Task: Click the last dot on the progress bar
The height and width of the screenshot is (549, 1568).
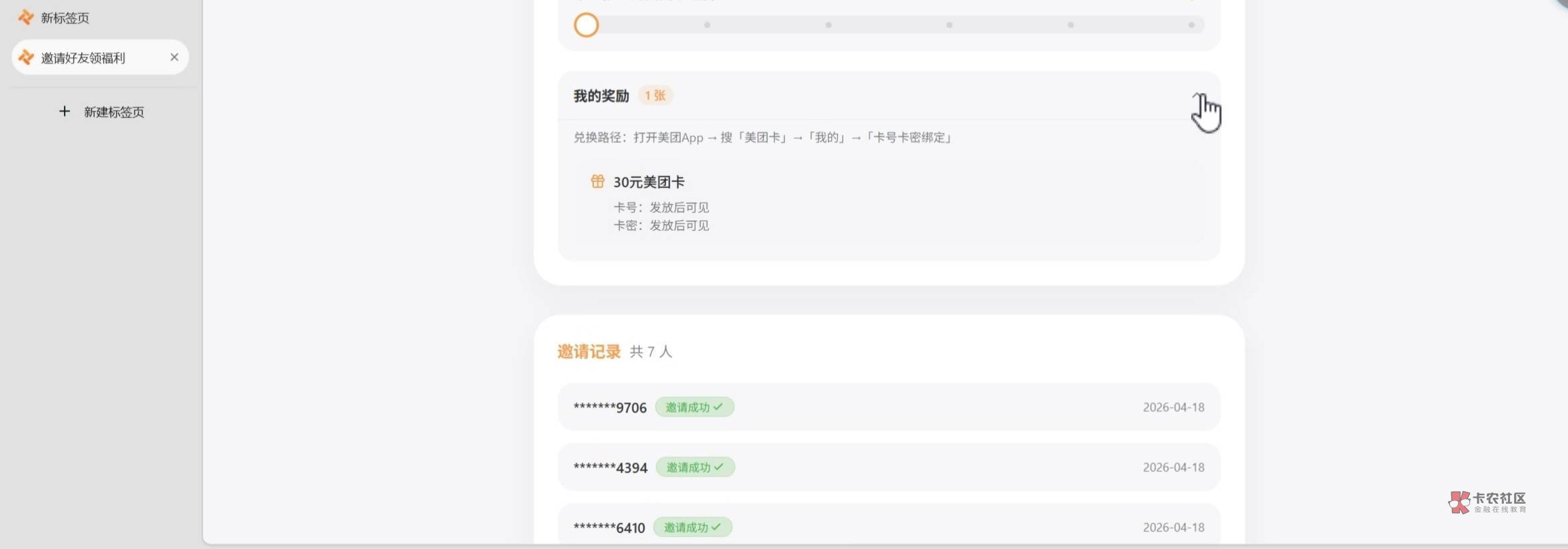Action: (x=1191, y=25)
